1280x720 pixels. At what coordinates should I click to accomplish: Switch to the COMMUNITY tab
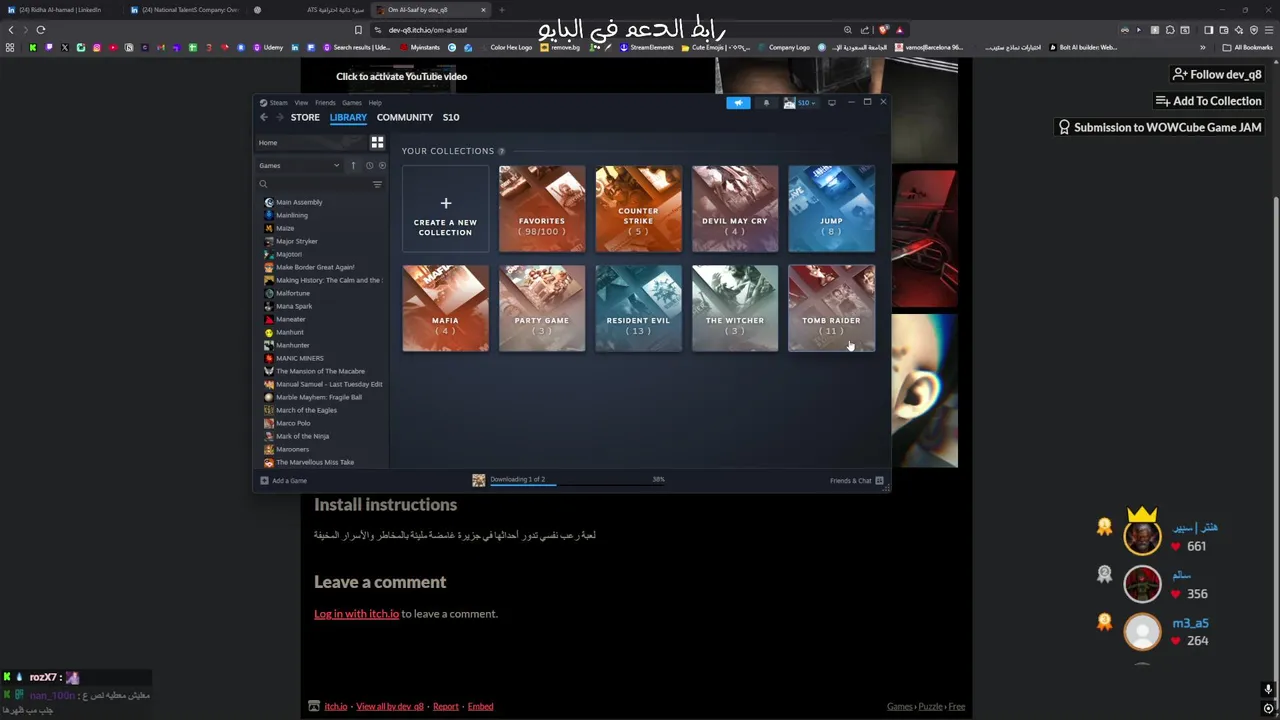click(x=405, y=117)
